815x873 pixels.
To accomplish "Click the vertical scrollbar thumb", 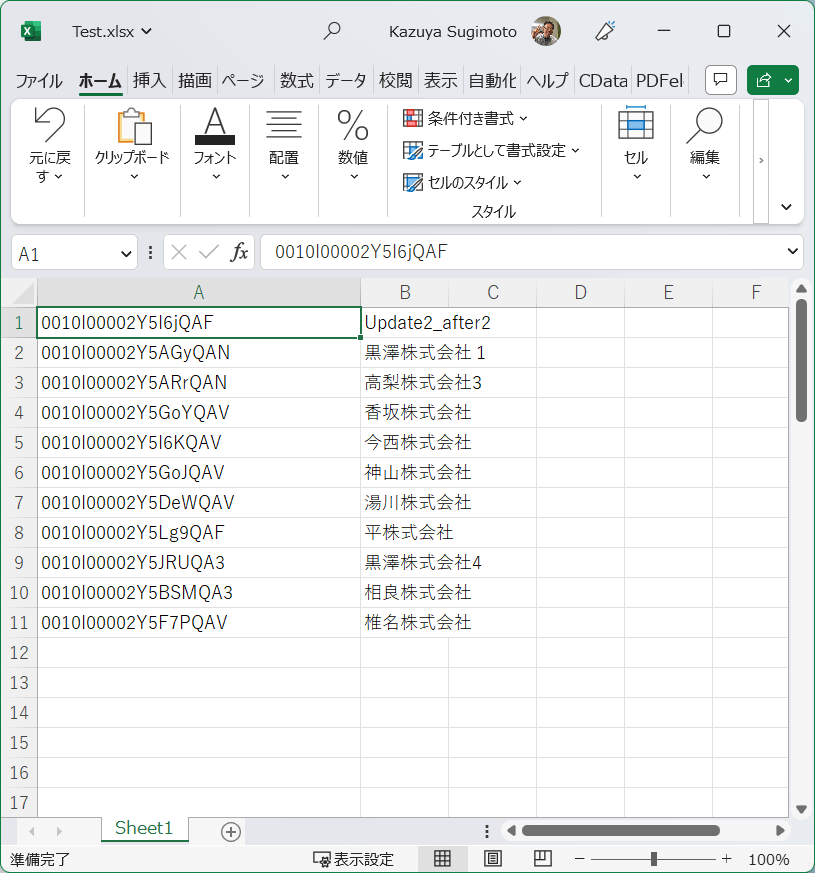I will tap(801, 361).
